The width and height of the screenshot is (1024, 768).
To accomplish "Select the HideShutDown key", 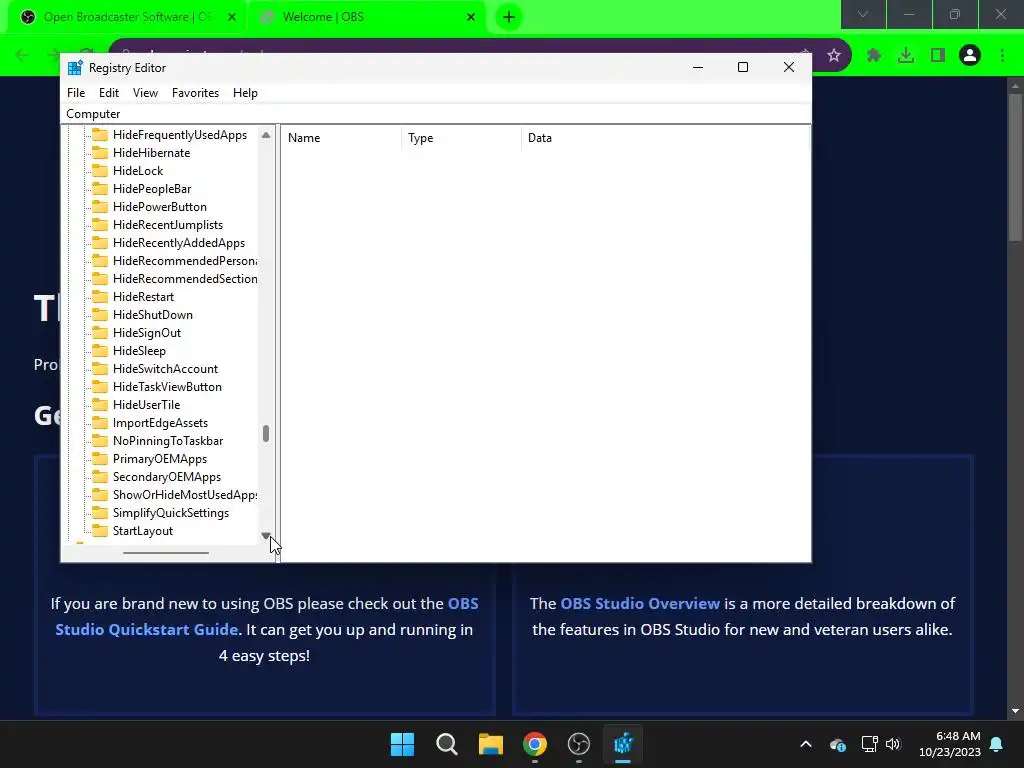I will [x=153, y=315].
